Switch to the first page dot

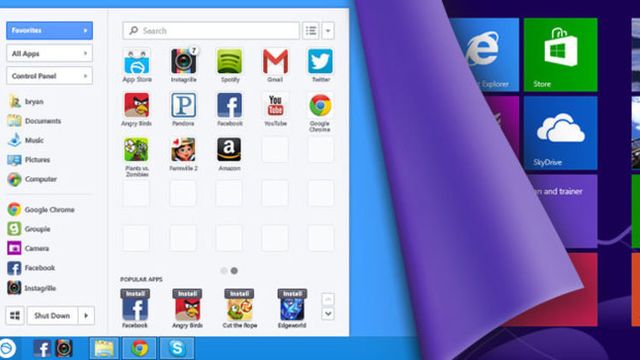(224, 271)
